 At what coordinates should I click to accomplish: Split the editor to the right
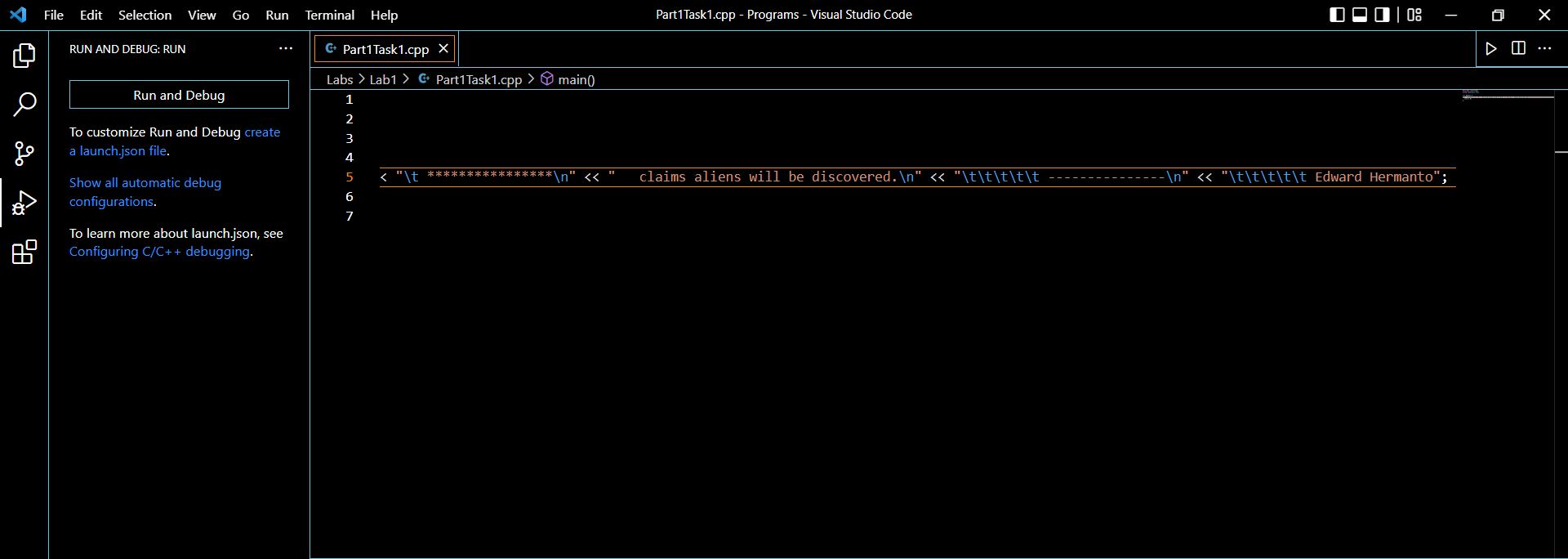point(1518,48)
